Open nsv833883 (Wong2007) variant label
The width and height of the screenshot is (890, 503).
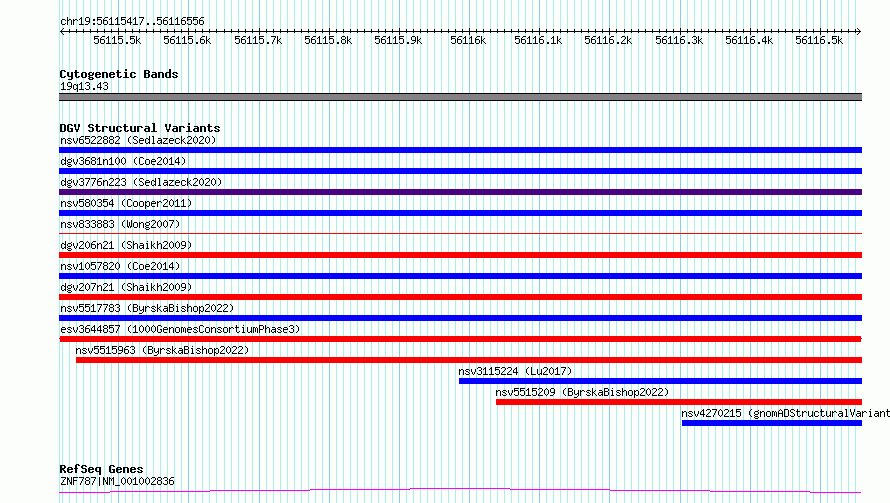click(x=120, y=224)
